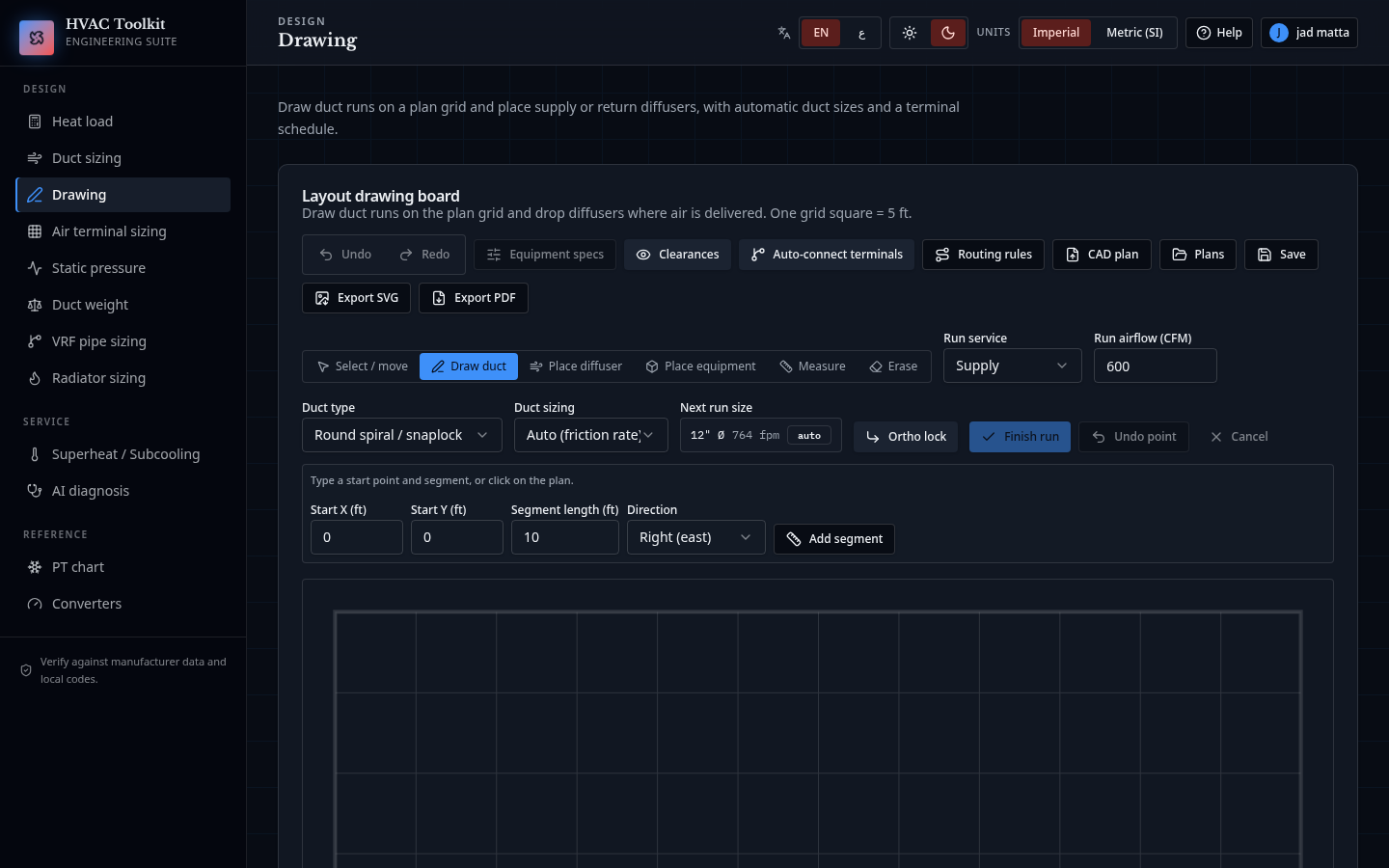Viewport: 1389px width, 868px height.
Task: Open Duct weight calculator
Action: (123, 305)
